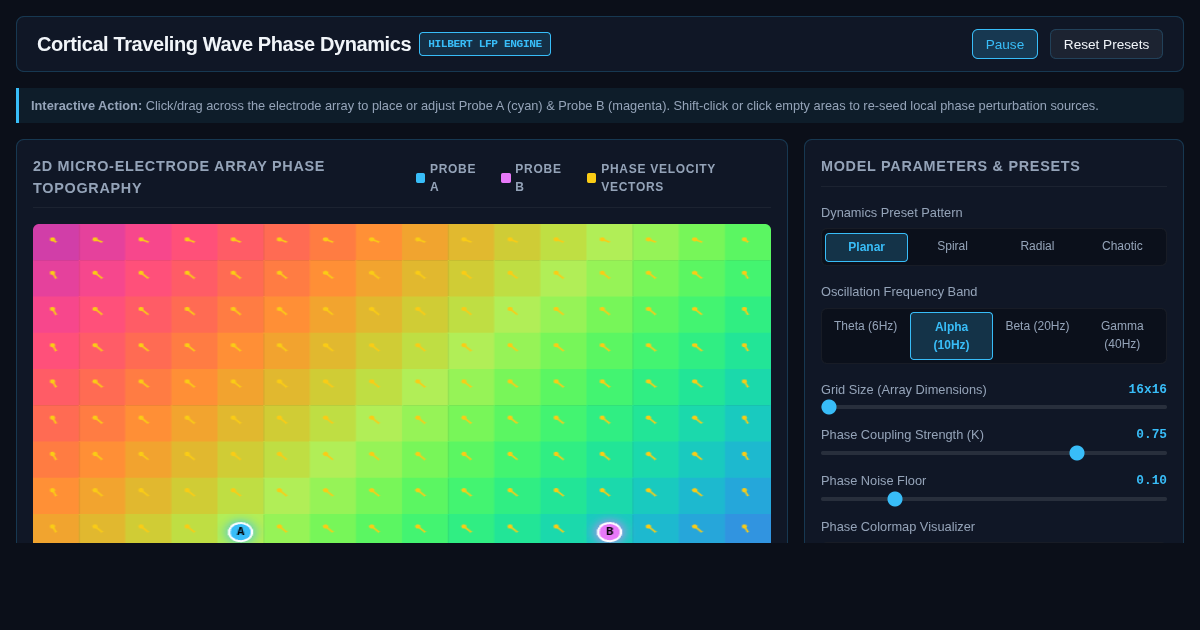Click the Reset Presets button

(1106, 44)
